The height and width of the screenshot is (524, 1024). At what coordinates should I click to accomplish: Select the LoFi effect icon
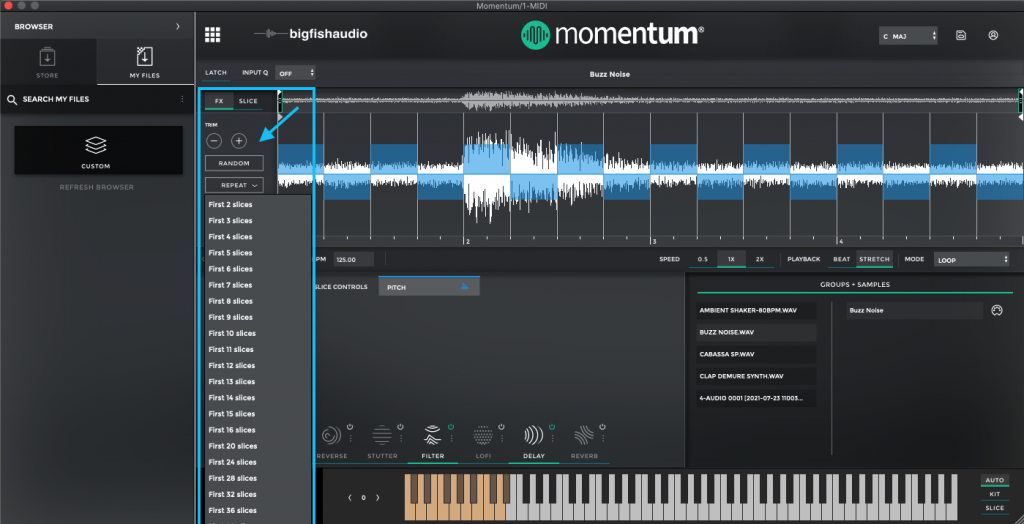tap(483, 434)
